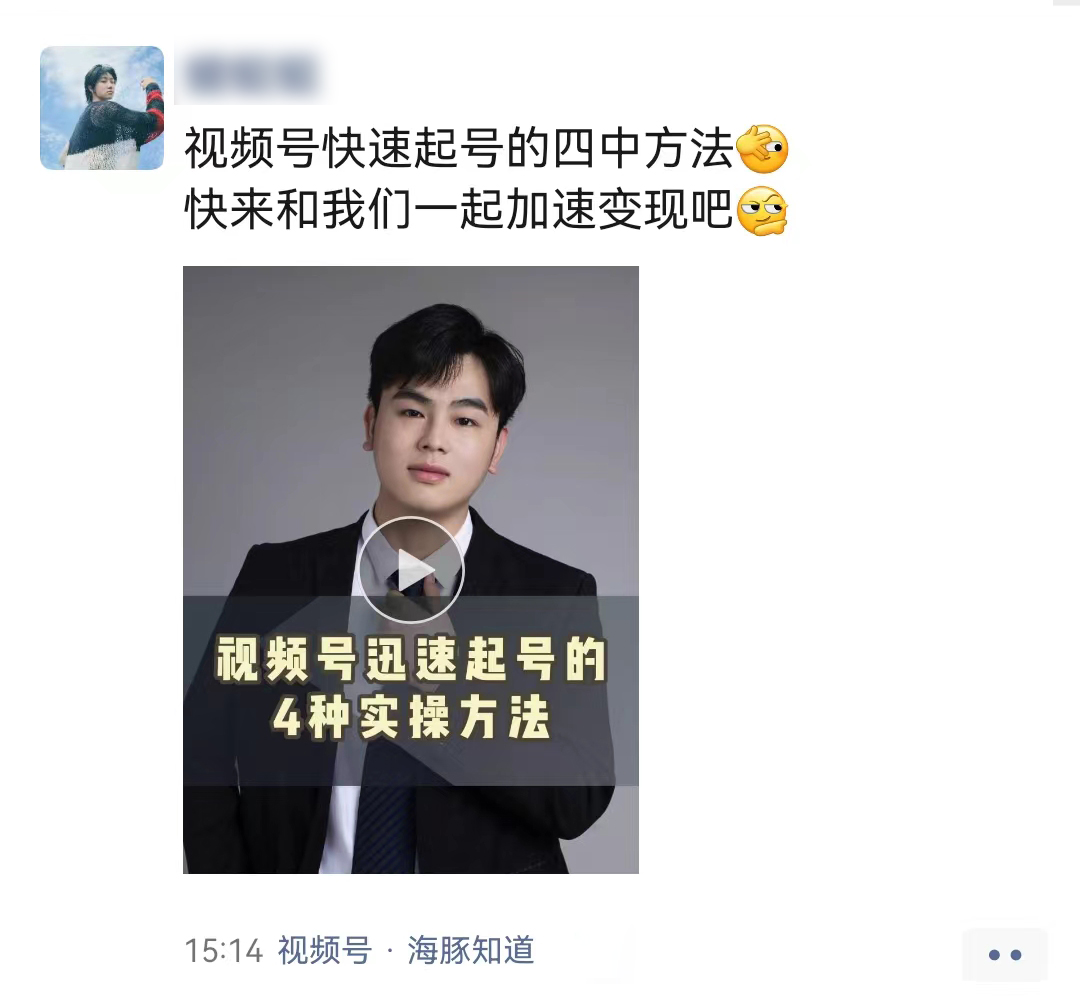Click the 15:14 timestamp

coord(224,951)
